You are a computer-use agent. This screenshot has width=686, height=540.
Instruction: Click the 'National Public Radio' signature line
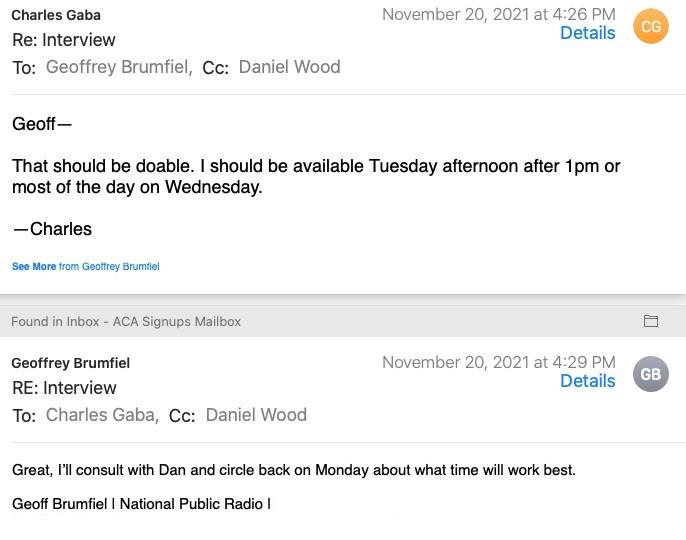click(x=141, y=504)
